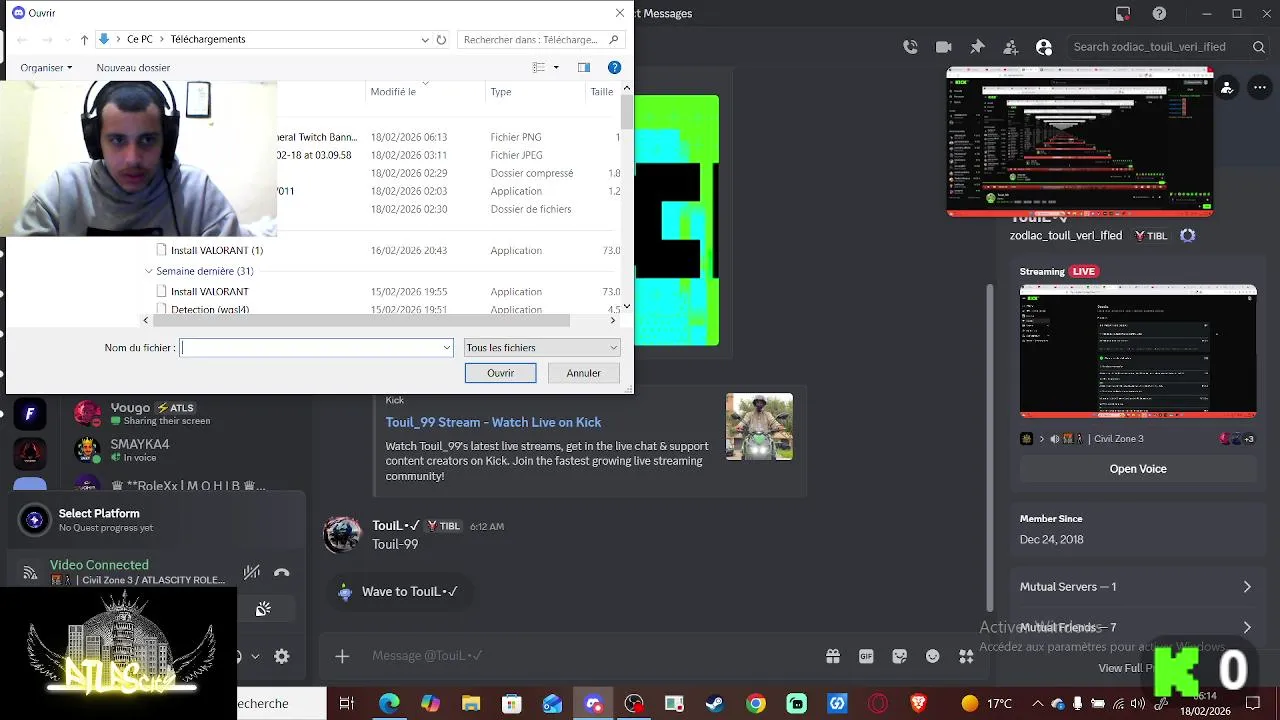1280x720 pixels.
Task: Click the file list vertical scrollbar
Action: [627, 112]
